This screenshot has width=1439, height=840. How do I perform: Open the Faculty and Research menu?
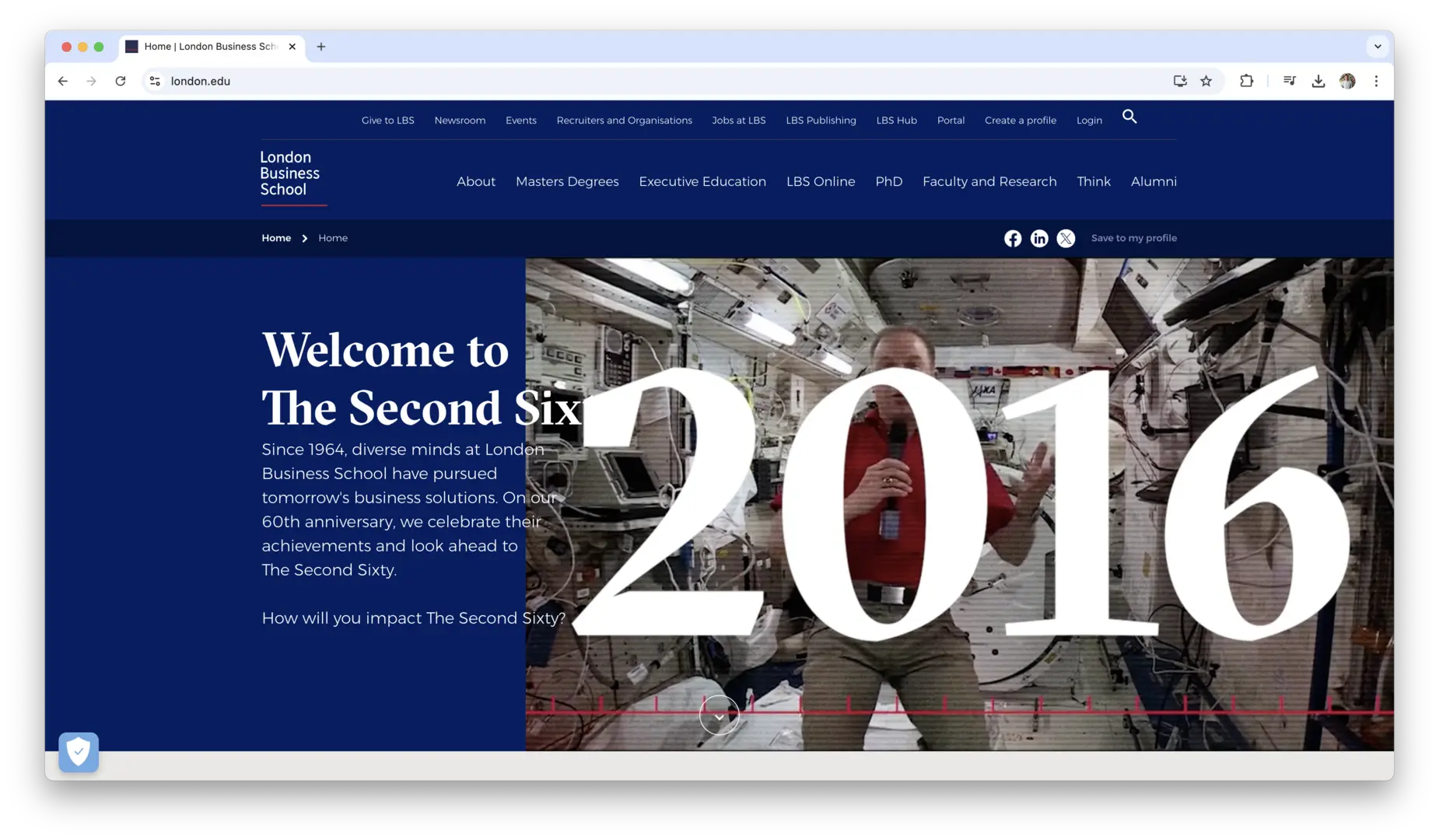point(989,181)
